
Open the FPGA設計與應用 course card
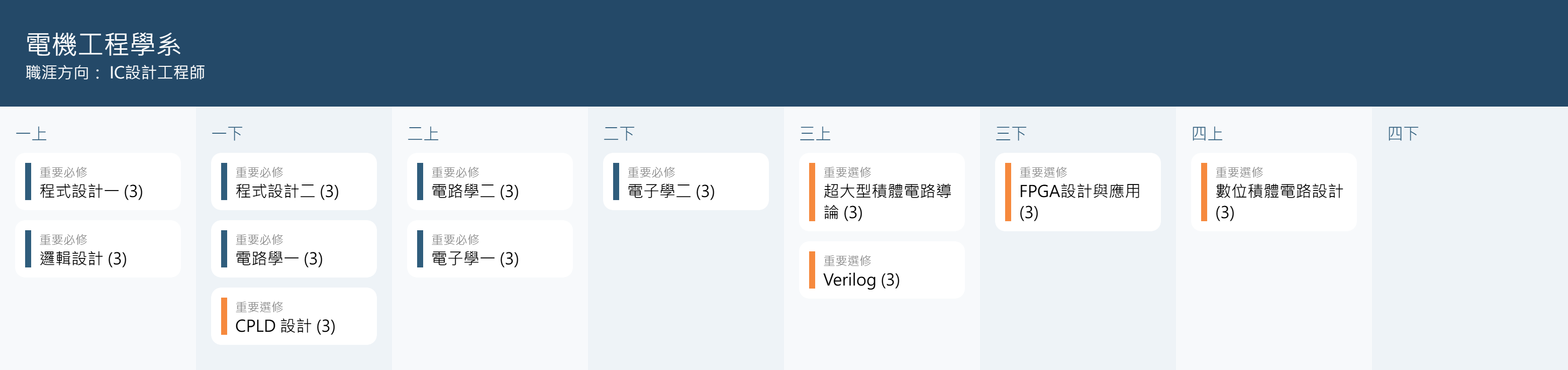(1077, 193)
